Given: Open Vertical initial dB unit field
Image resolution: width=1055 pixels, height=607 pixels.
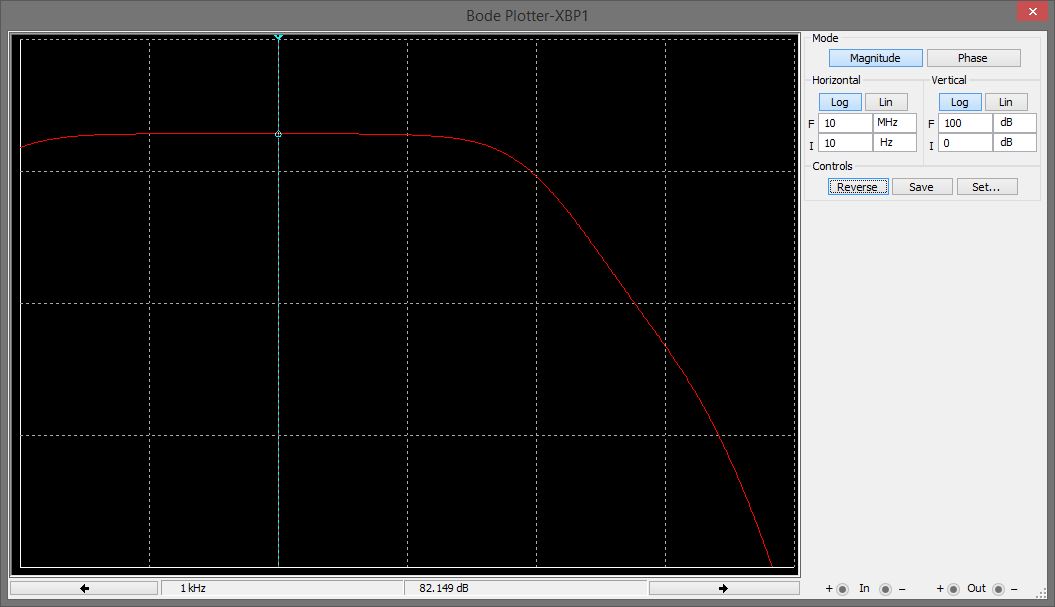Looking at the screenshot, I should tap(1015, 143).
